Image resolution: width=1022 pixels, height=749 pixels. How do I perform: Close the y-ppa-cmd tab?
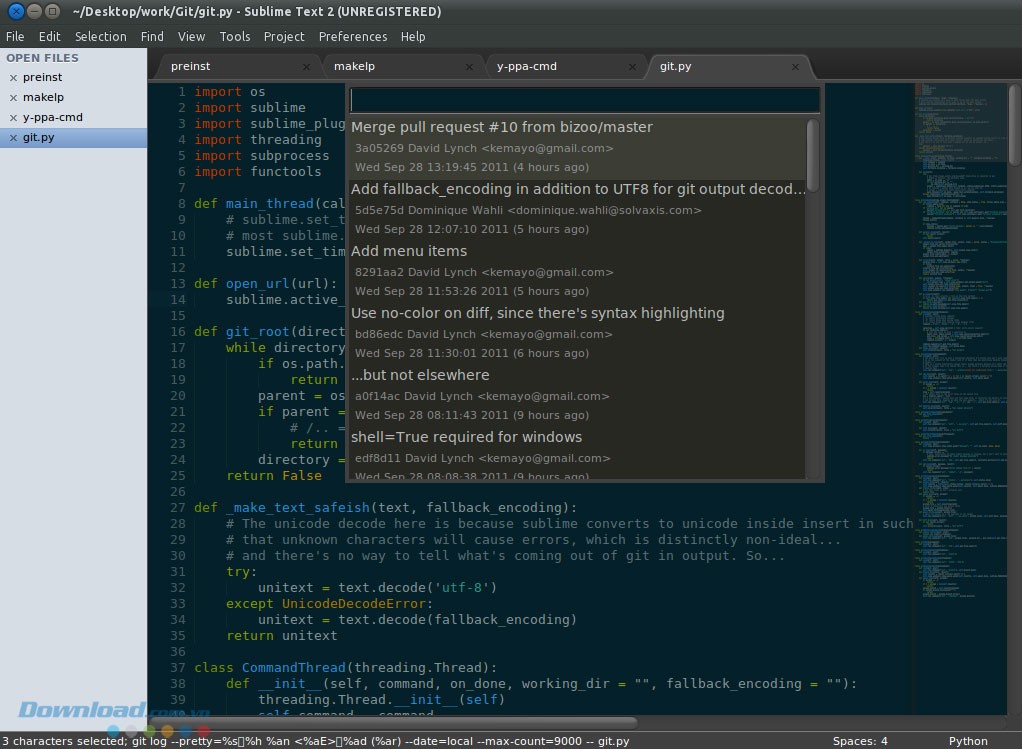tap(632, 67)
